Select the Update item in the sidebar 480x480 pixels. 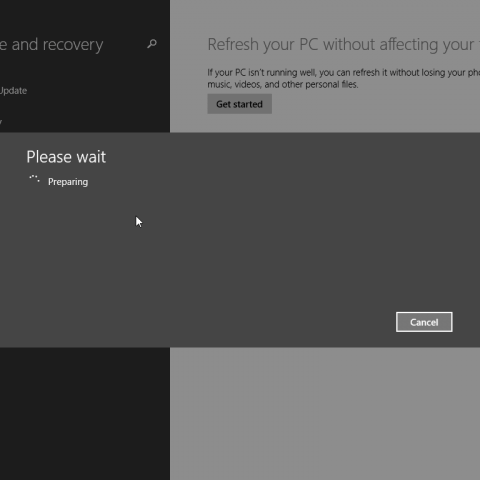[x=13, y=91]
